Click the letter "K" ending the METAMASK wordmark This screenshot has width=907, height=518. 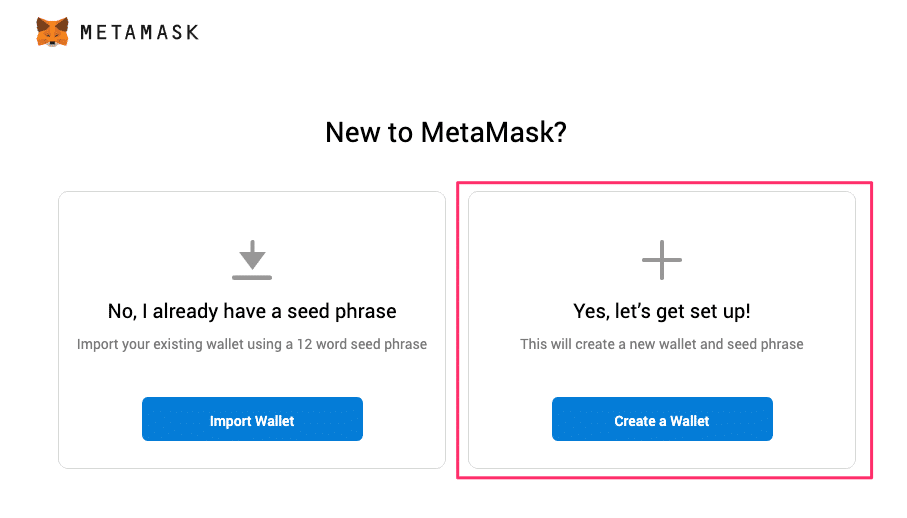pyautogui.click(x=192, y=32)
